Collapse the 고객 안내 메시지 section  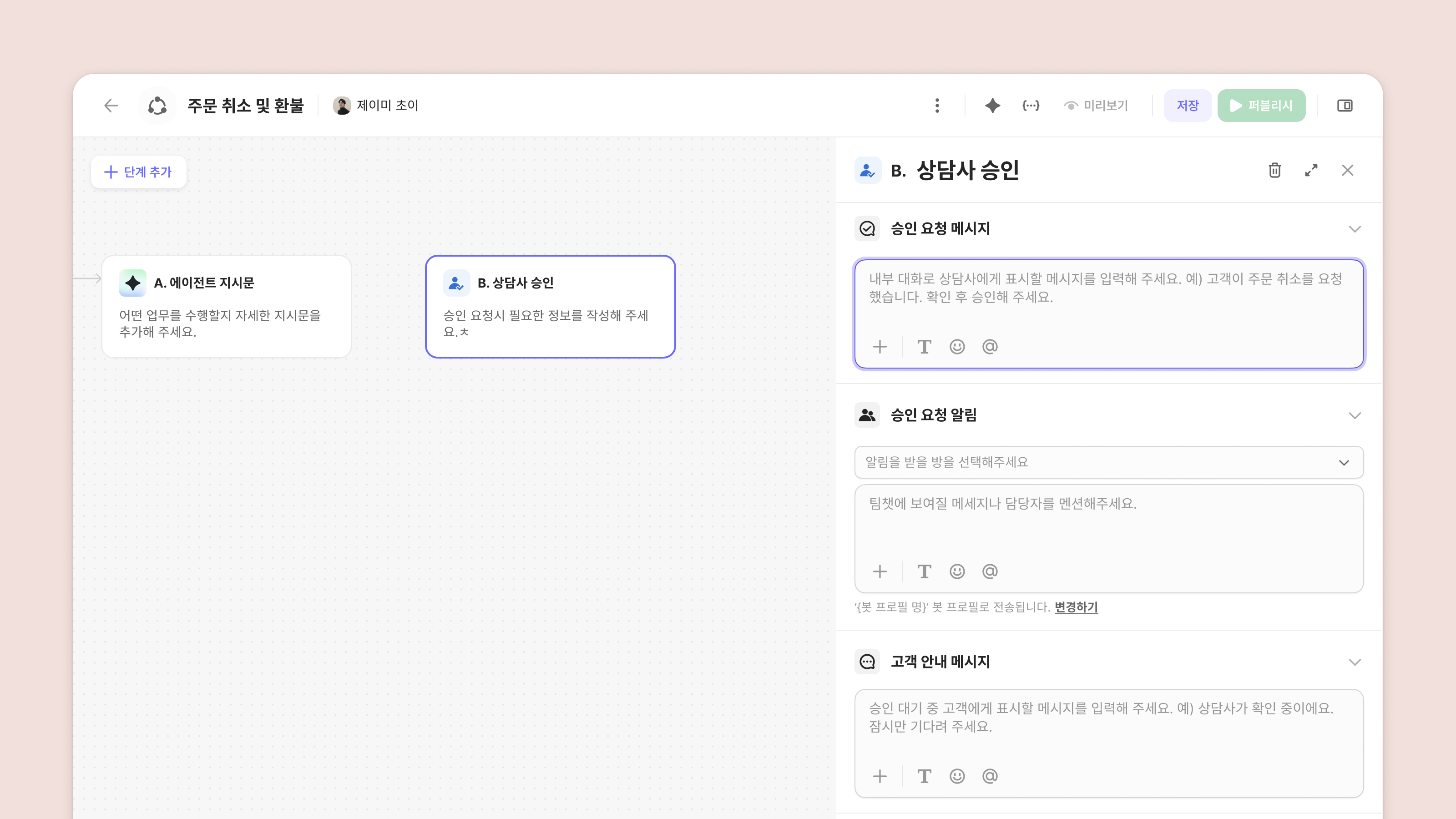point(1355,662)
